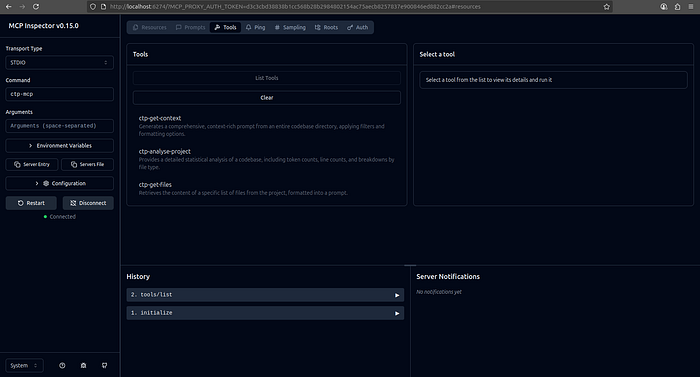Open the Roots tab
The image size is (700, 377).
(326, 27)
